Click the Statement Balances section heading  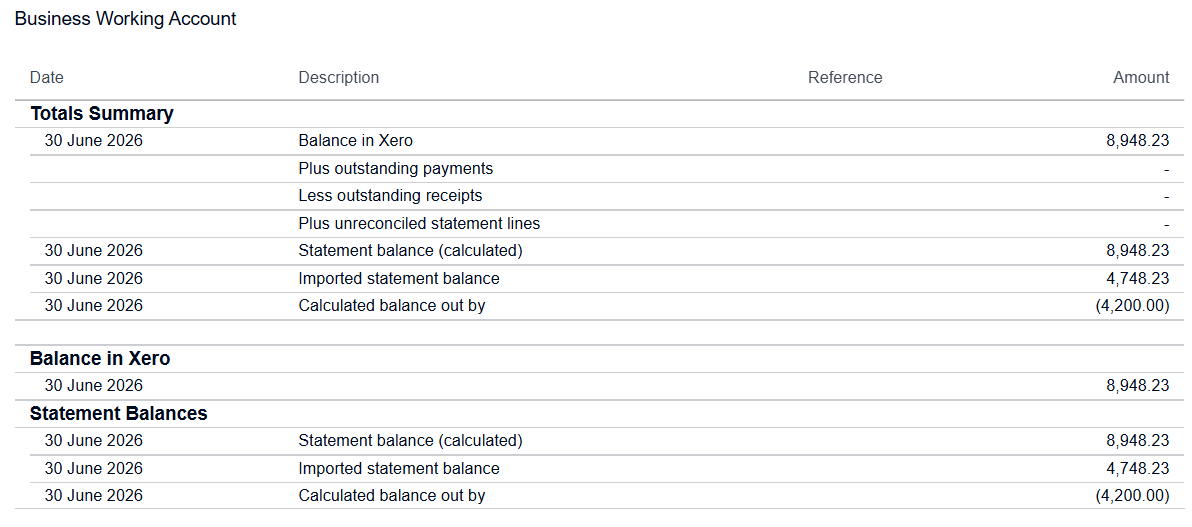coord(119,414)
